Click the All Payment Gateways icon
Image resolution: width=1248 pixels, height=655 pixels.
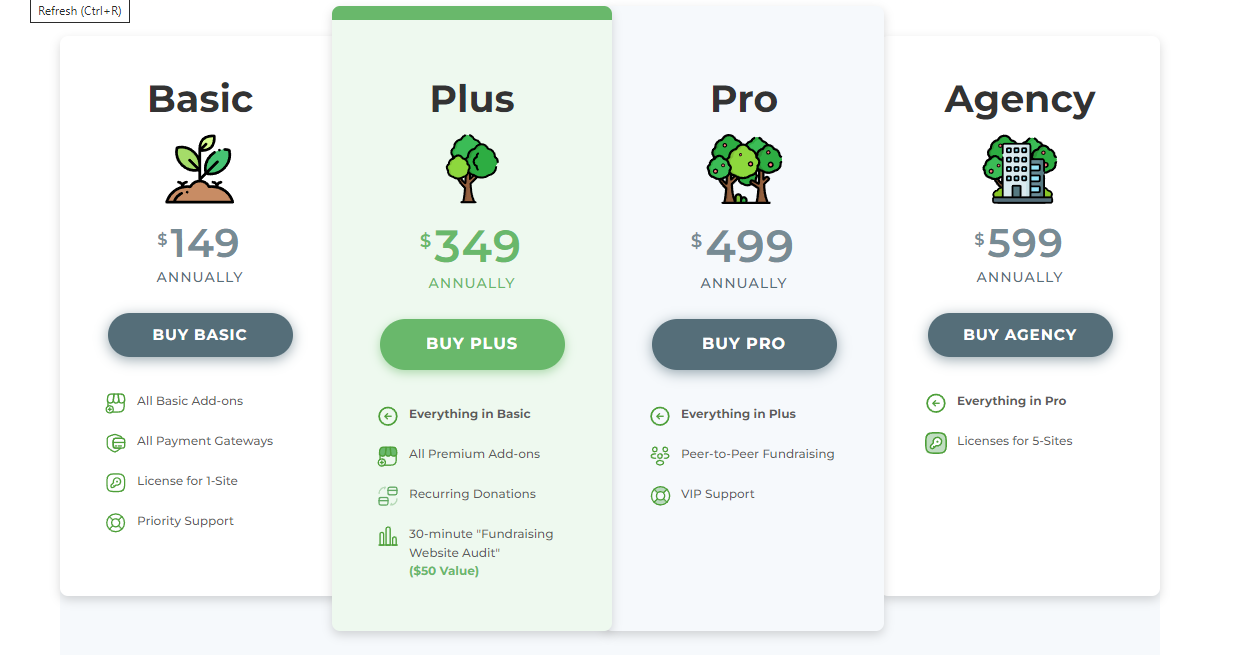pos(116,442)
